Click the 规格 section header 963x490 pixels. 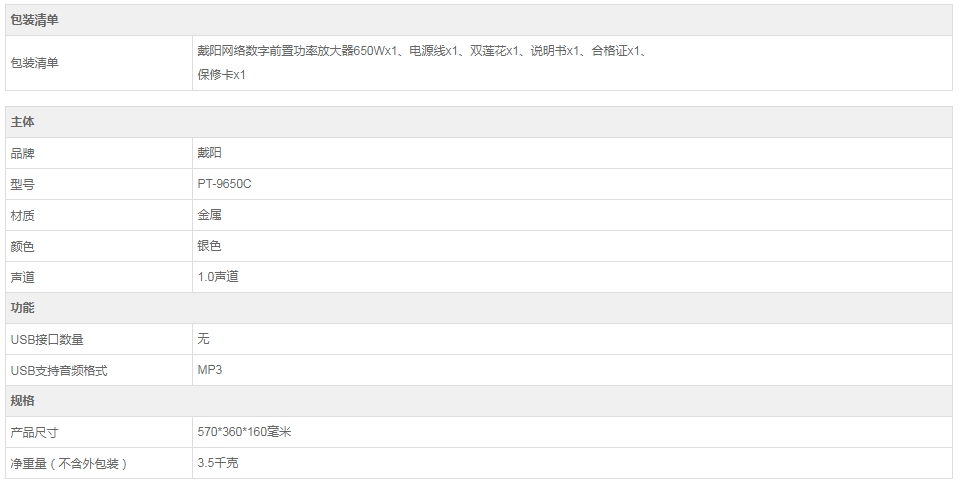[x=479, y=402]
